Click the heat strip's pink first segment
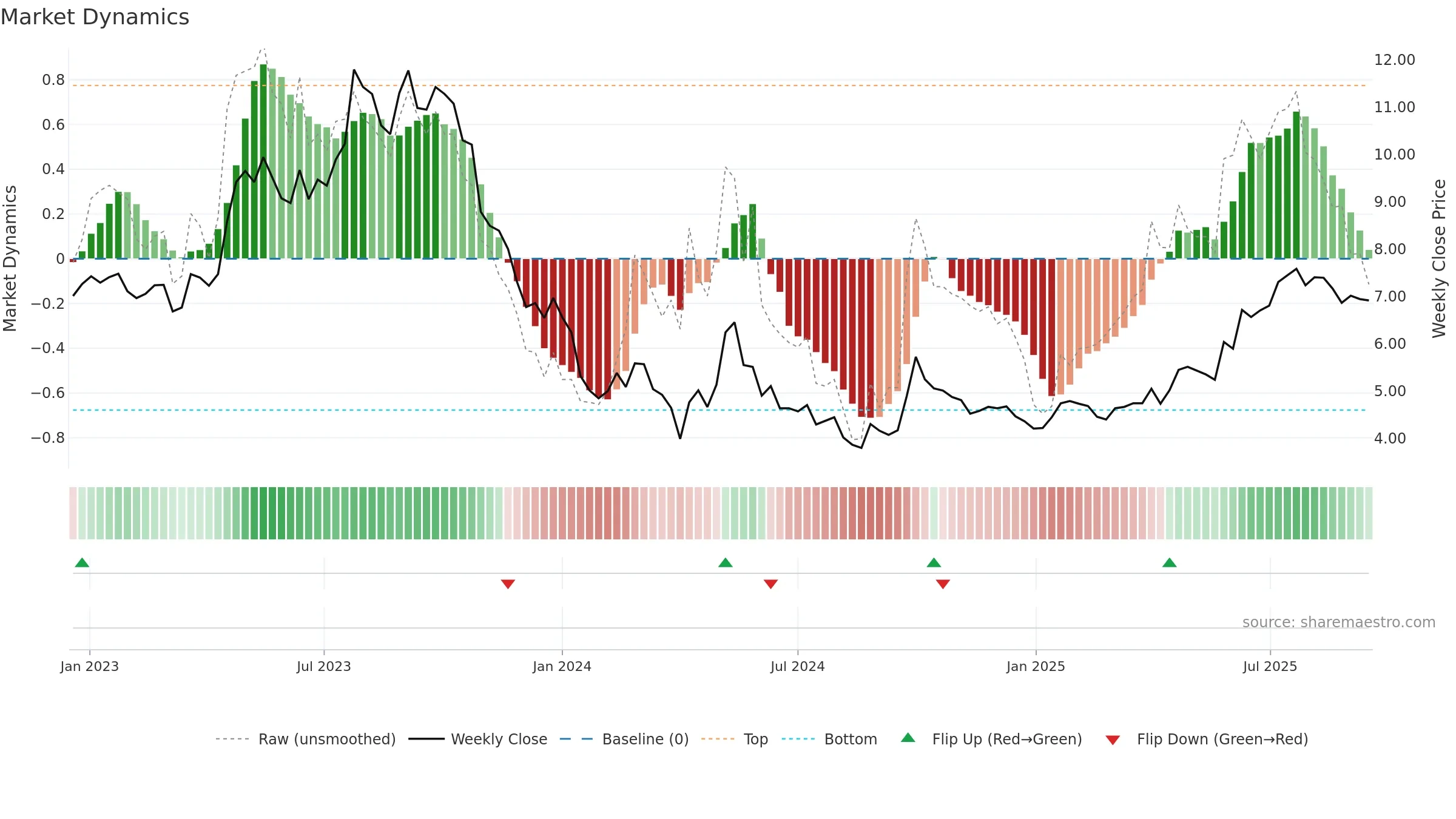Viewport: 1456px width, 819px height. coord(73,513)
